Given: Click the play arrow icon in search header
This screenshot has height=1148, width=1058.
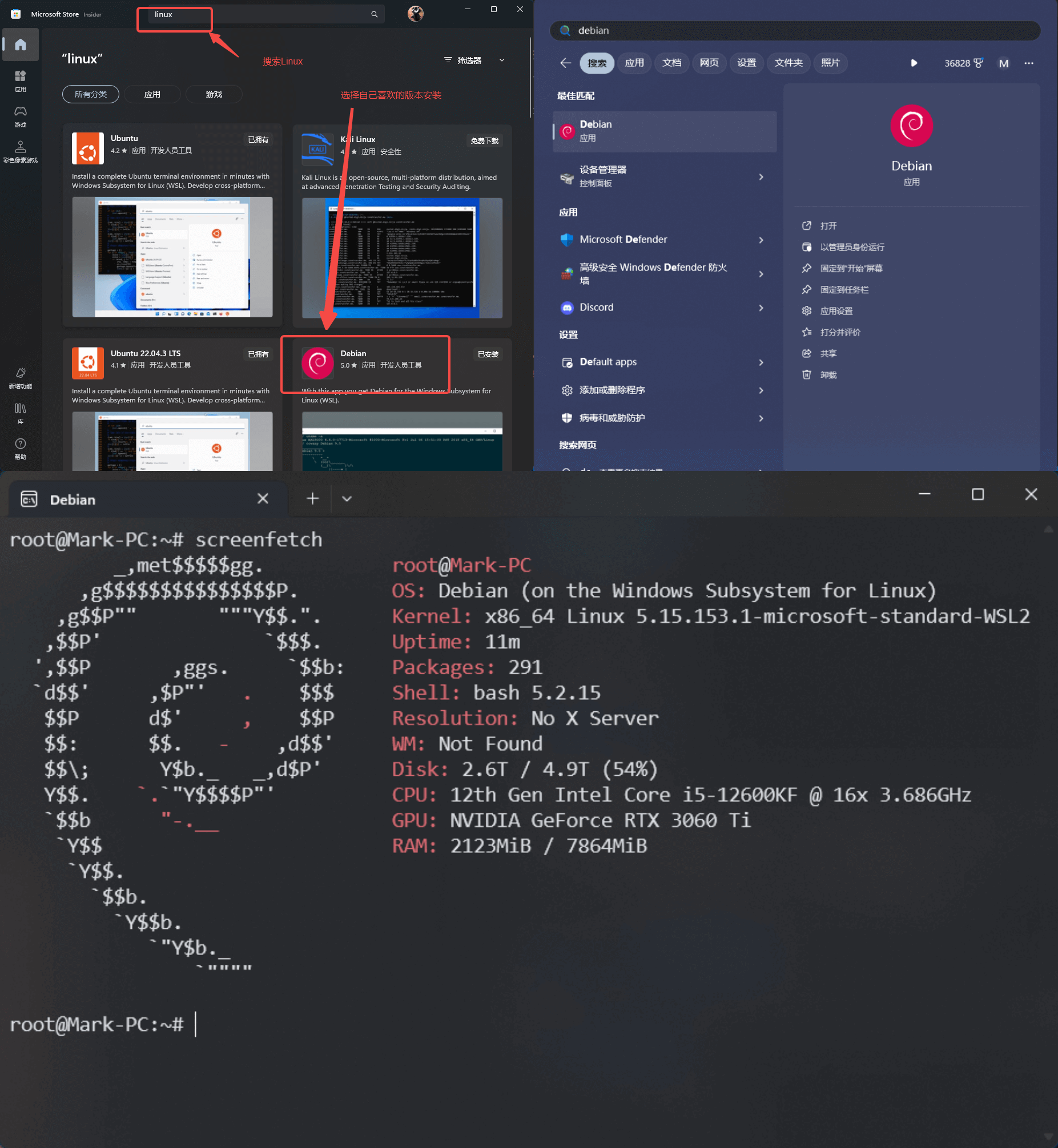Looking at the screenshot, I should click(x=914, y=63).
